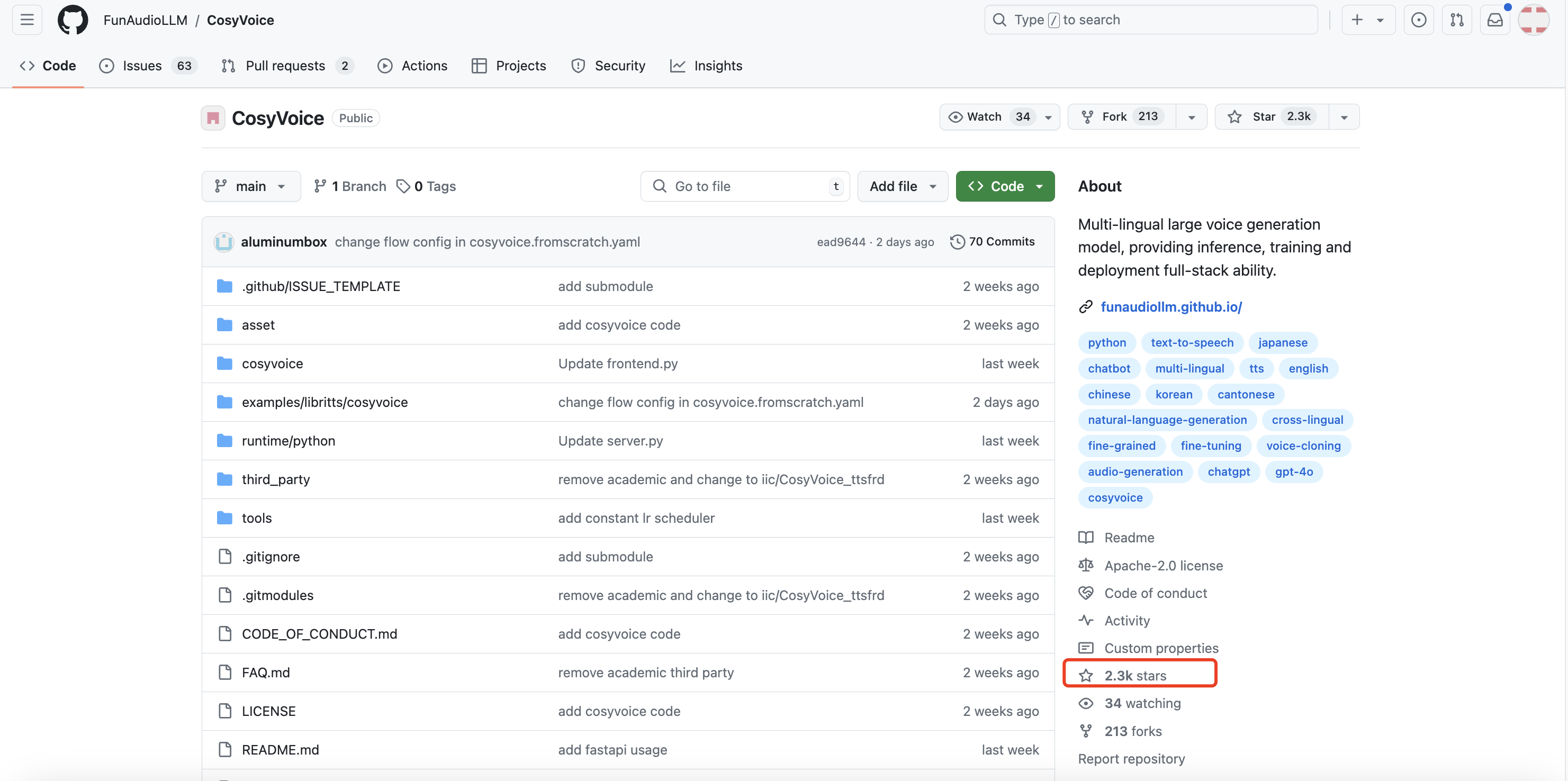
Task: Open the cosyvoice folder
Action: pyautogui.click(x=272, y=364)
